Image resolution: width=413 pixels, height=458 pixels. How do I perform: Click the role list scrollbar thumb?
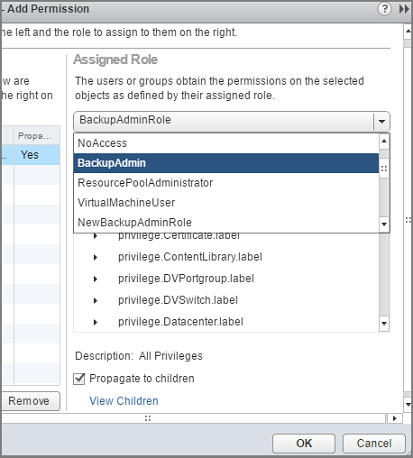tap(384, 169)
